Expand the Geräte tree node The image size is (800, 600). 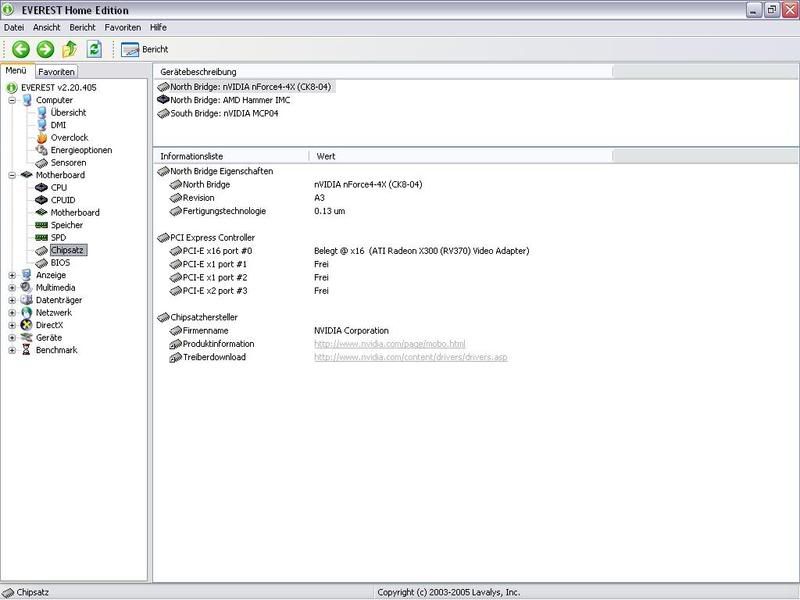12,338
